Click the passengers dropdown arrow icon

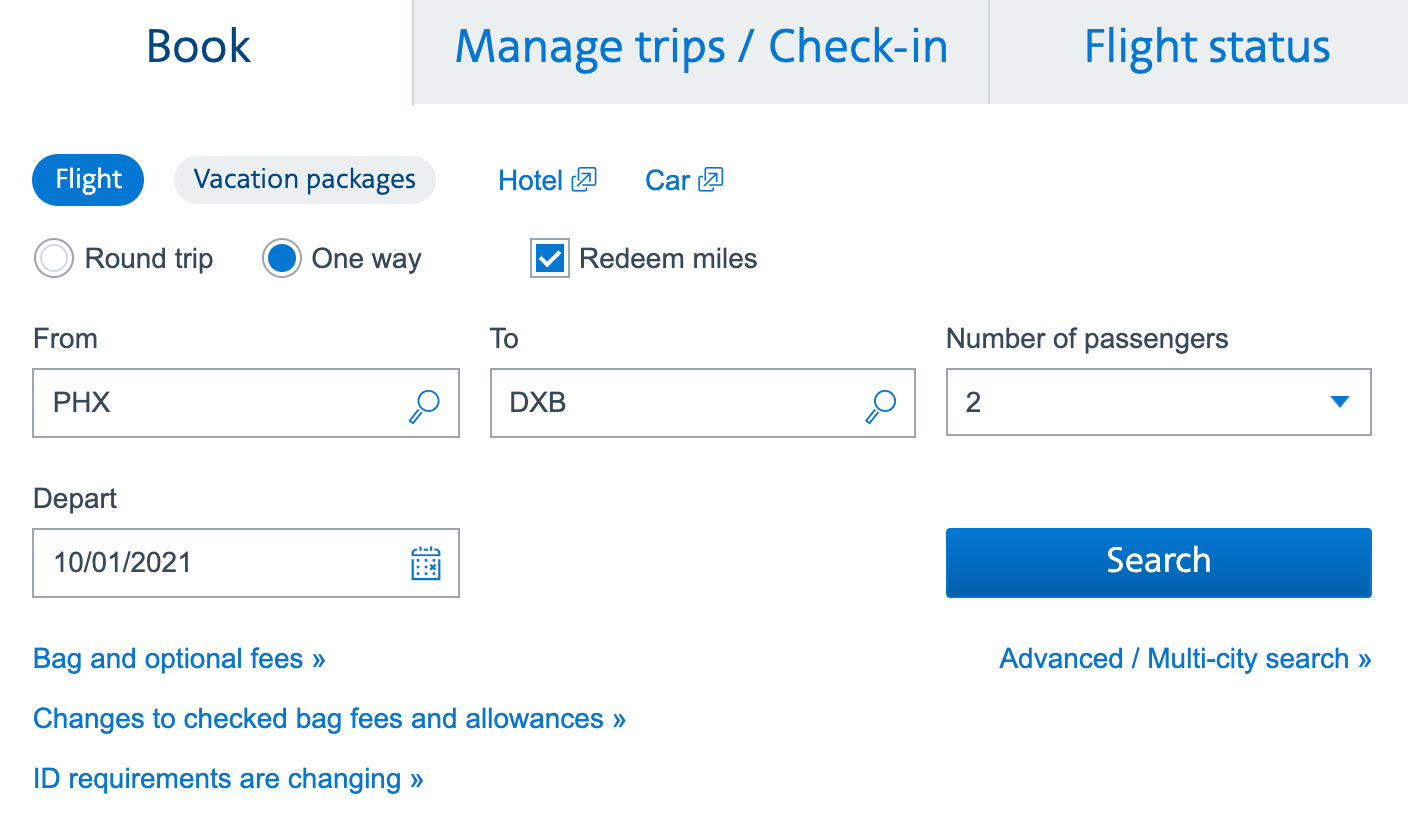tap(1340, 402)
